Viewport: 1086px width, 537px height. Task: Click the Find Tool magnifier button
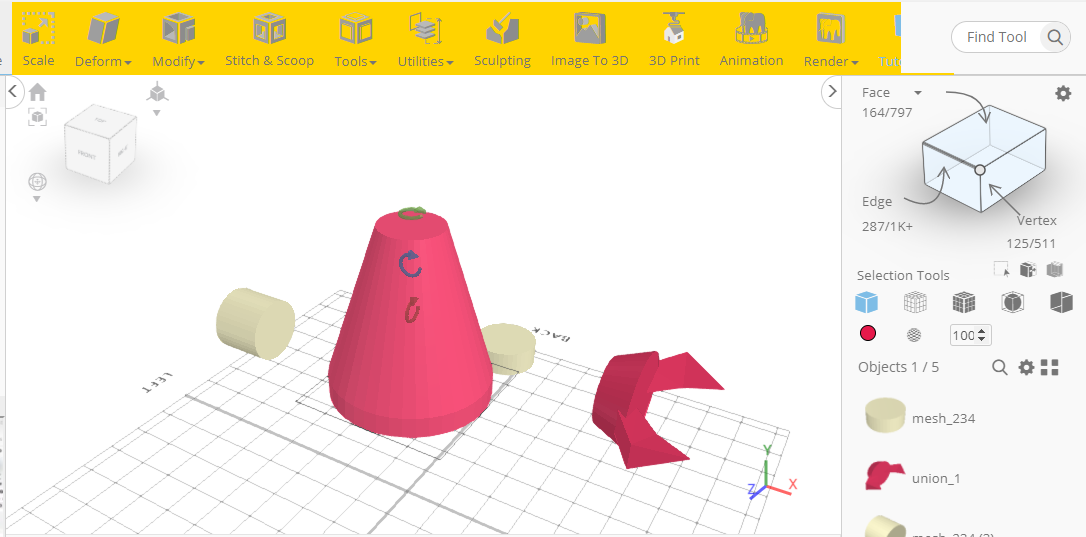(1055, 37)
